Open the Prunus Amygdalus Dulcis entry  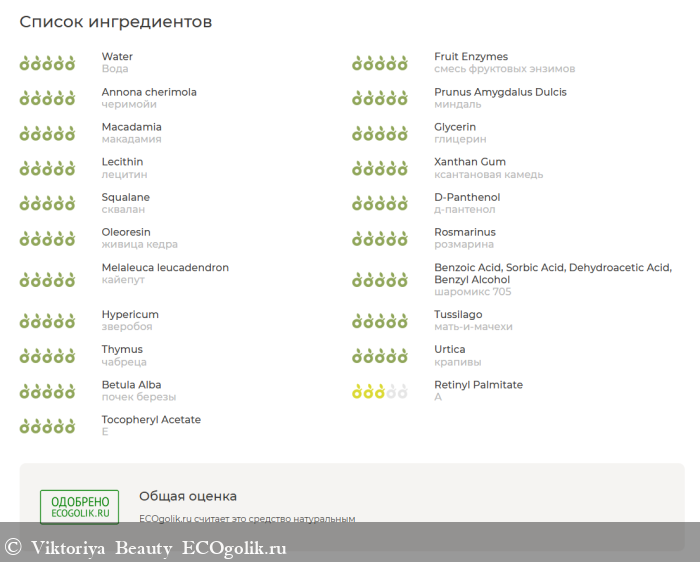point(500,92)
